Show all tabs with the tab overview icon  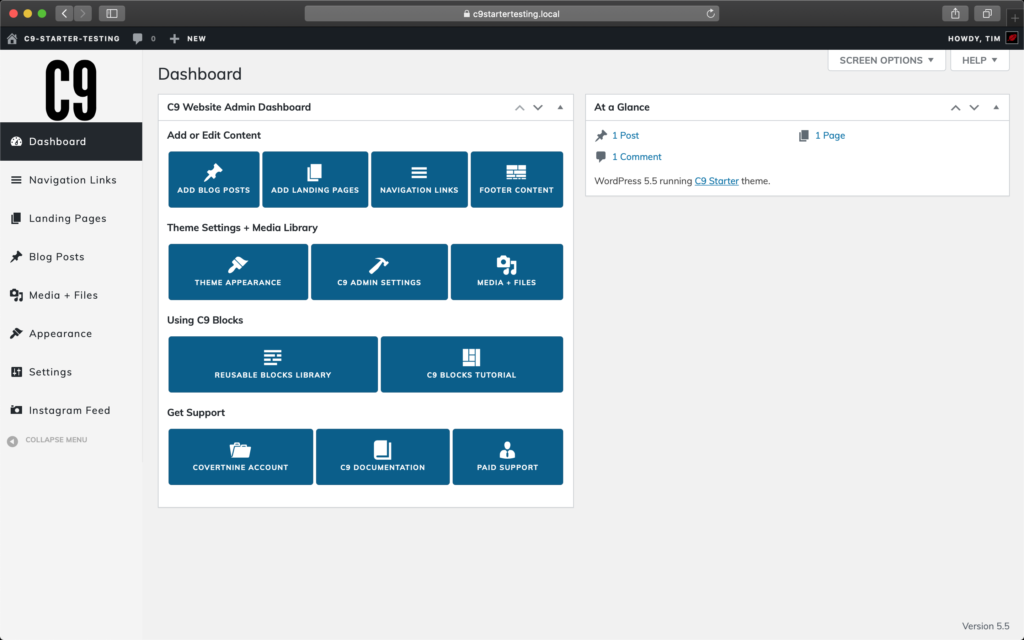click(x=987, y=13)
